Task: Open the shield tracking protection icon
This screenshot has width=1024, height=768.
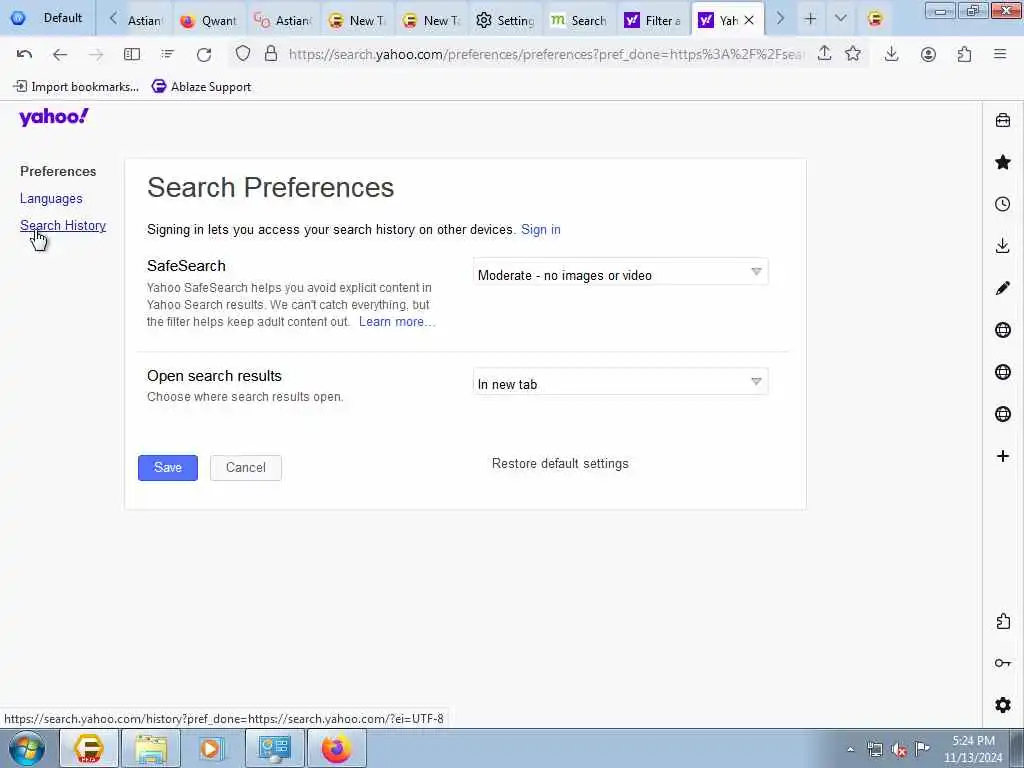Action: click(x=243, y=54)
